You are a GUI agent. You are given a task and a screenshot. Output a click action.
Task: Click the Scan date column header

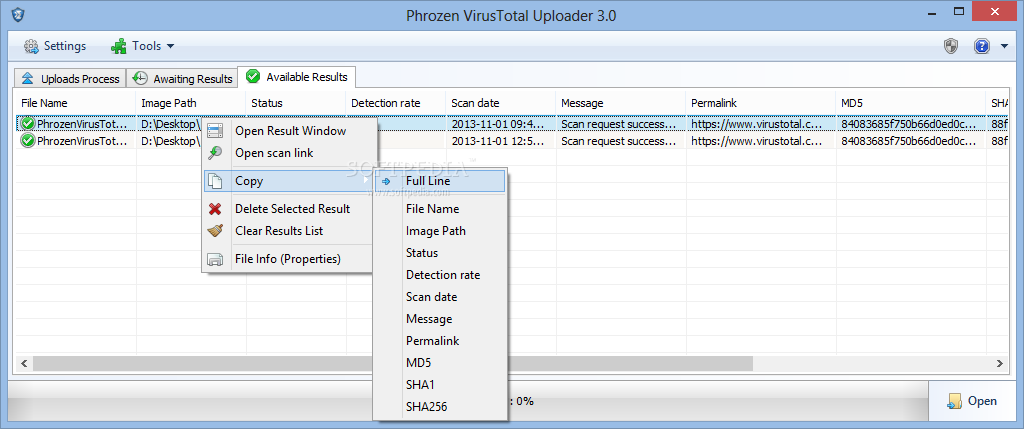point(501,103)
